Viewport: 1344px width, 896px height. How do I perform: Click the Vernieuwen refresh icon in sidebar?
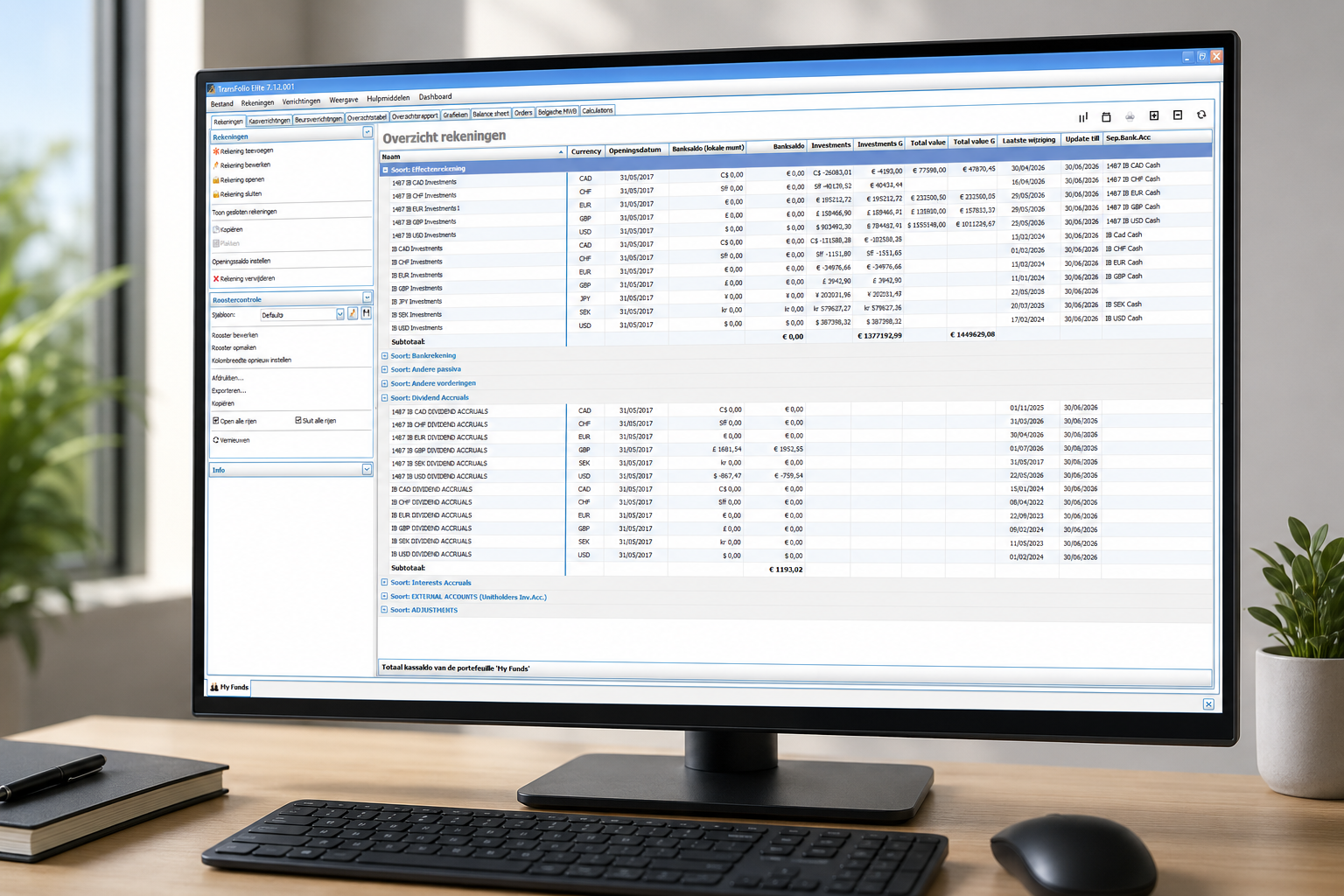tap(215, 440)
